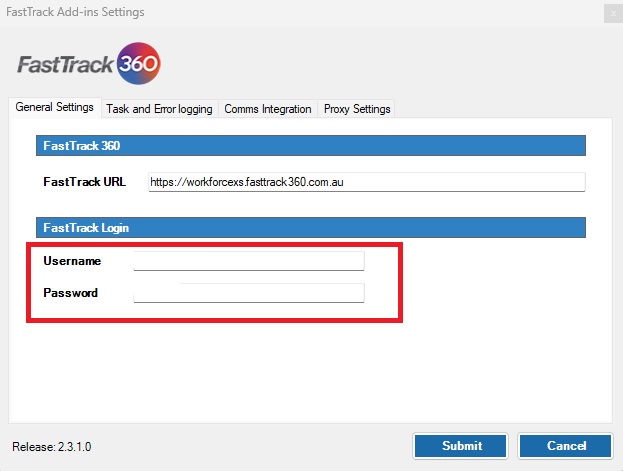Focus the Username text box
The width and height of the screenshot is (623, 471).
[249, 261]
